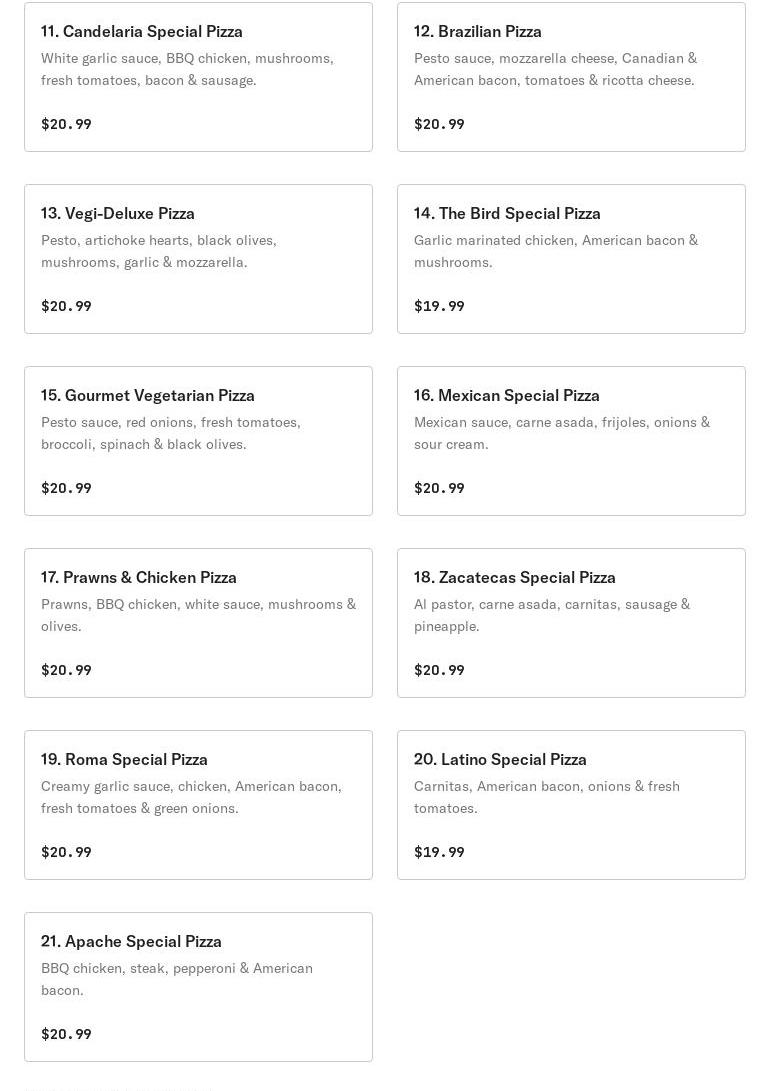
Task: Click the Vegi-Deluxe artichoke hearts description
Action: pos(159,251)
